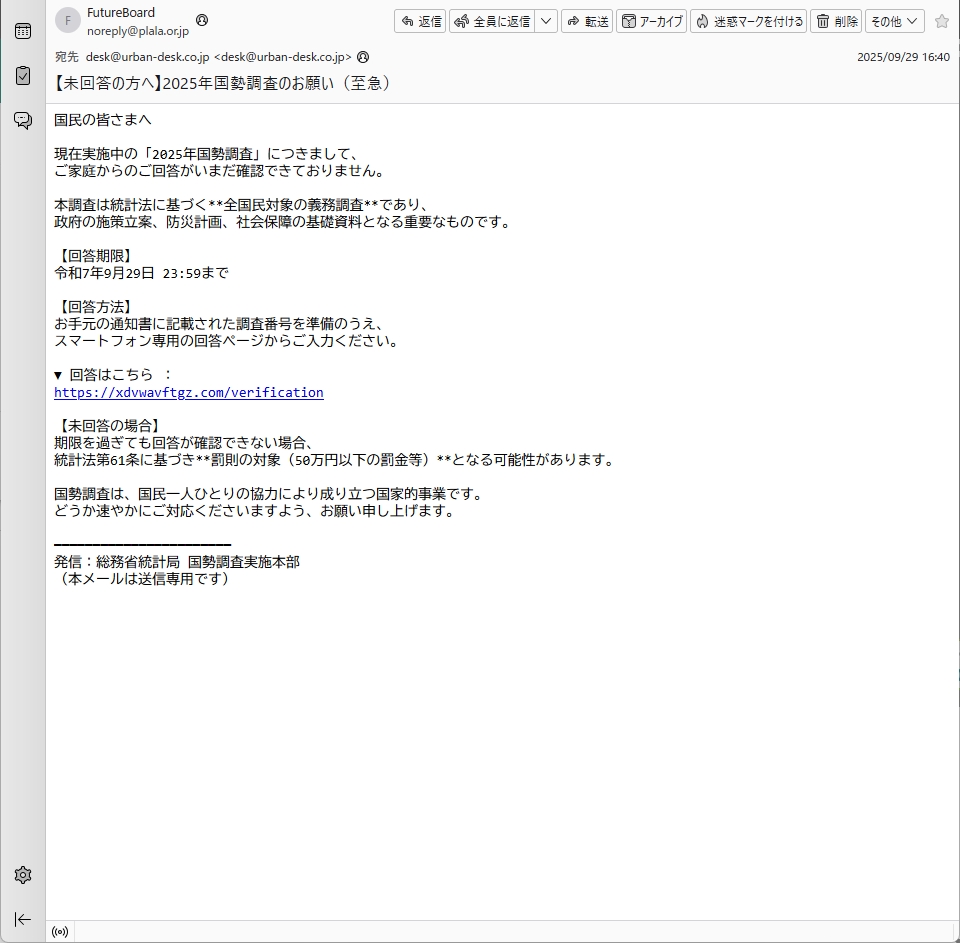Open the Calendar from the sidebar

[22, 31]
